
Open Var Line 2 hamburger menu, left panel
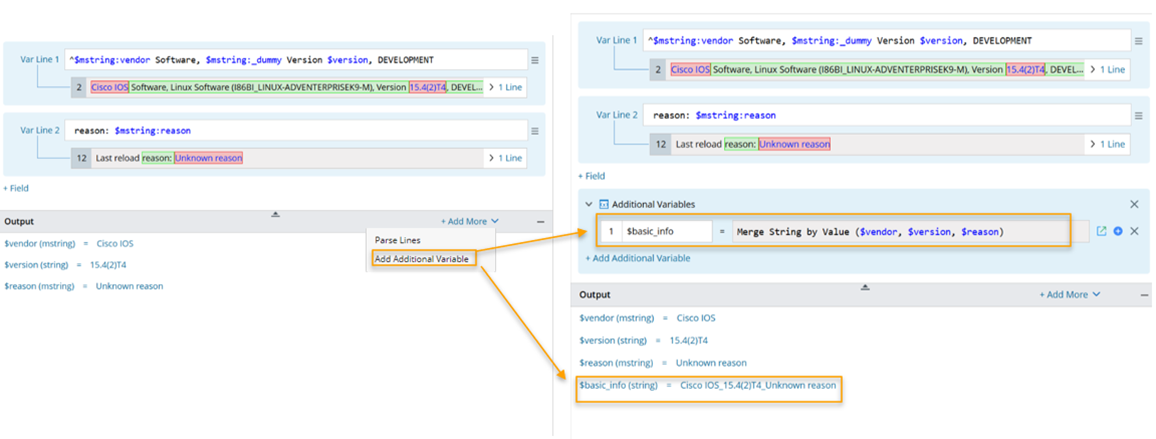tap(534, 131)
